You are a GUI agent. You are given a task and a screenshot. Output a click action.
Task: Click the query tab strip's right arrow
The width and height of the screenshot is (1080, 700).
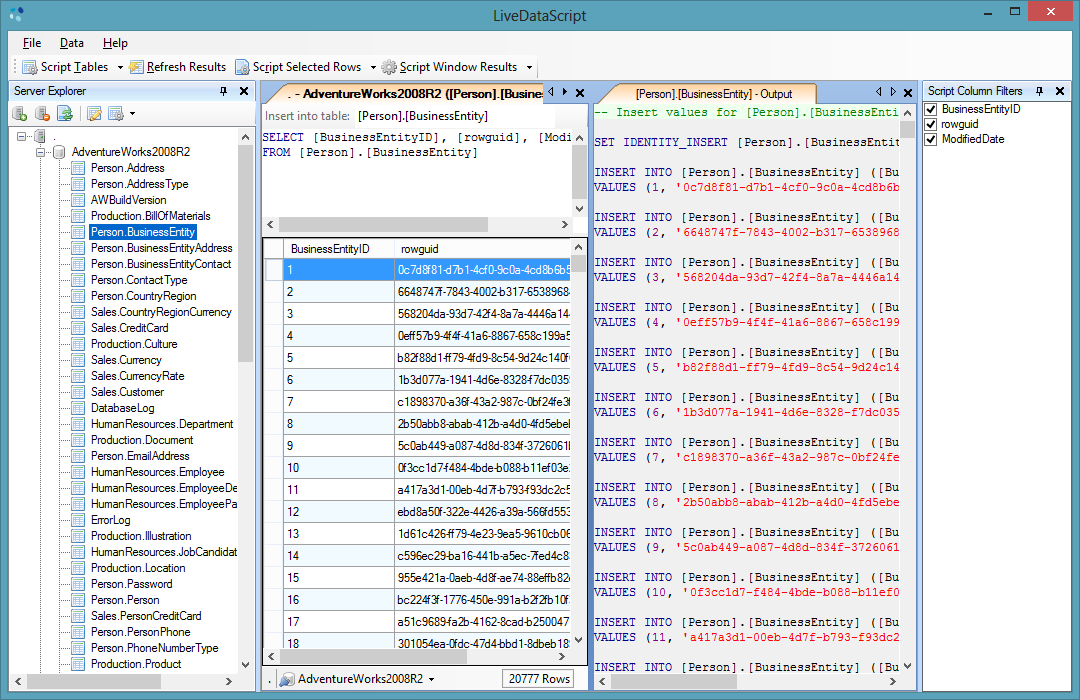(565, 92)
